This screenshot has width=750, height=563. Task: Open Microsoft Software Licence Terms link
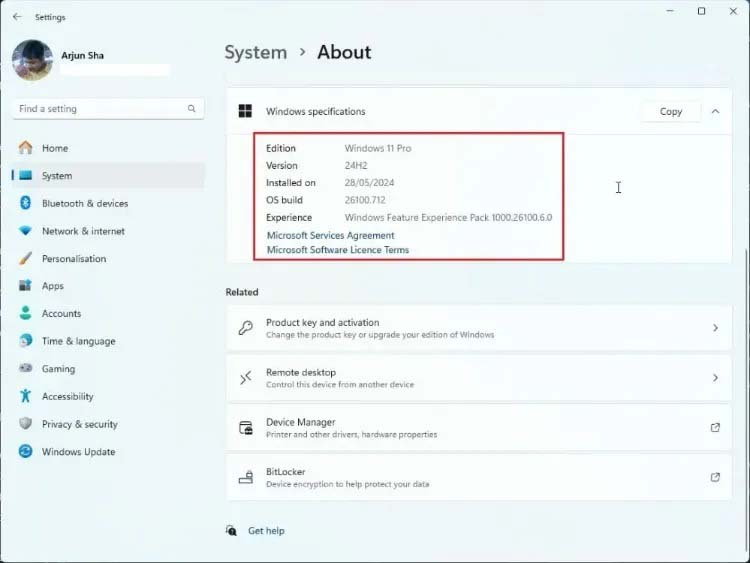tap(337, 250)
